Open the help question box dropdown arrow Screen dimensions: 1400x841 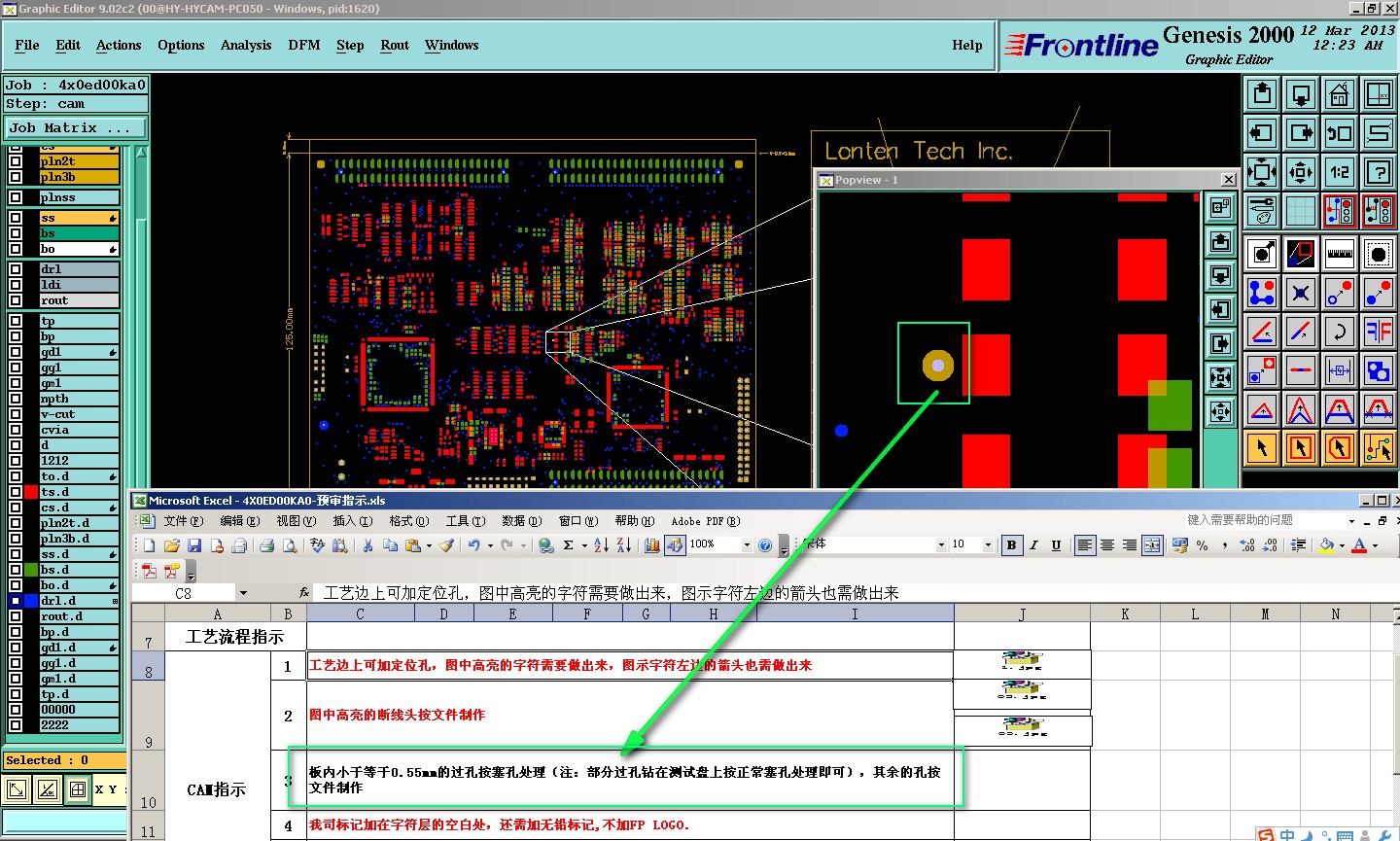pyautogui.click(x=1351, y=521)
